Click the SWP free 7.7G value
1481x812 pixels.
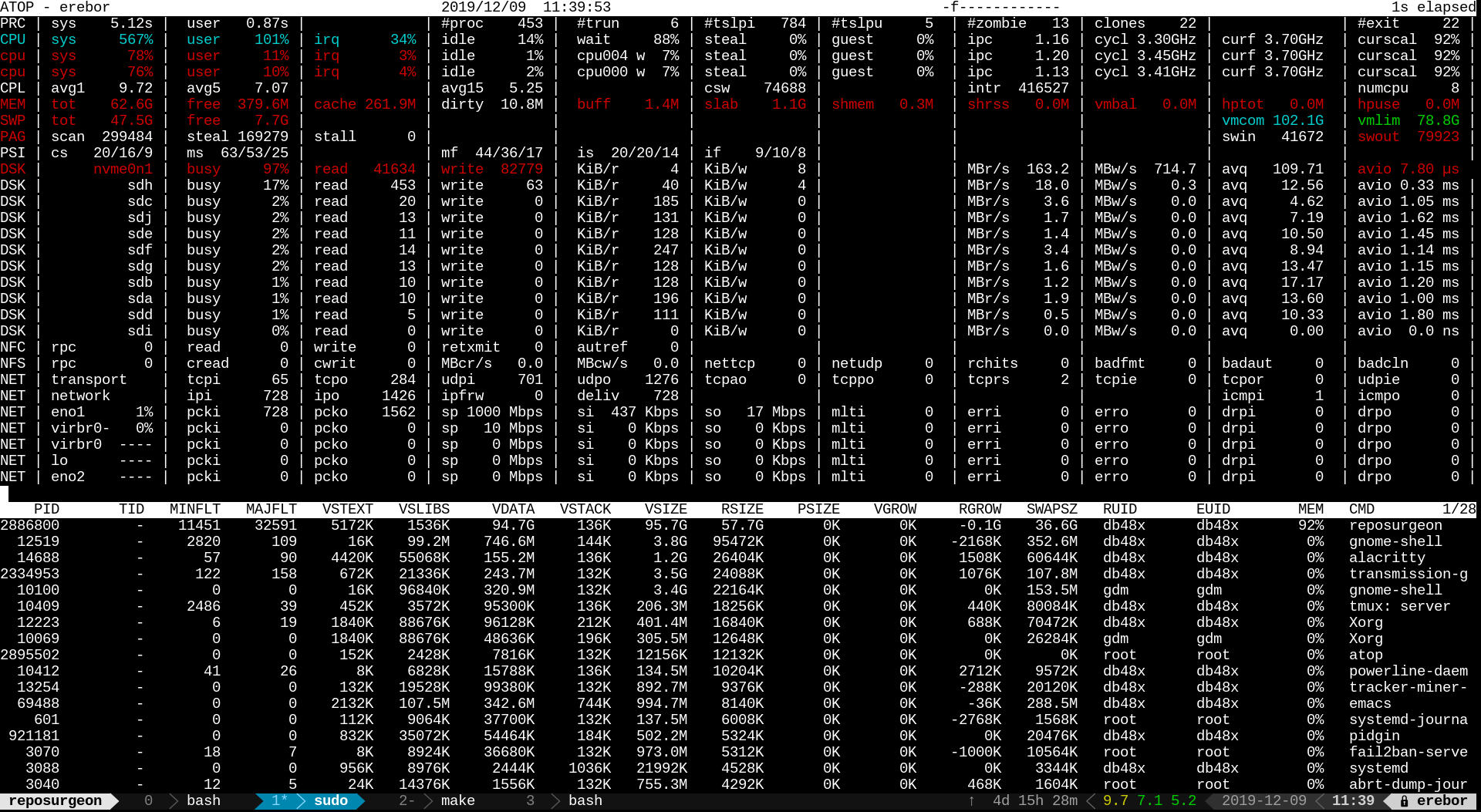(x=238, y=121)
